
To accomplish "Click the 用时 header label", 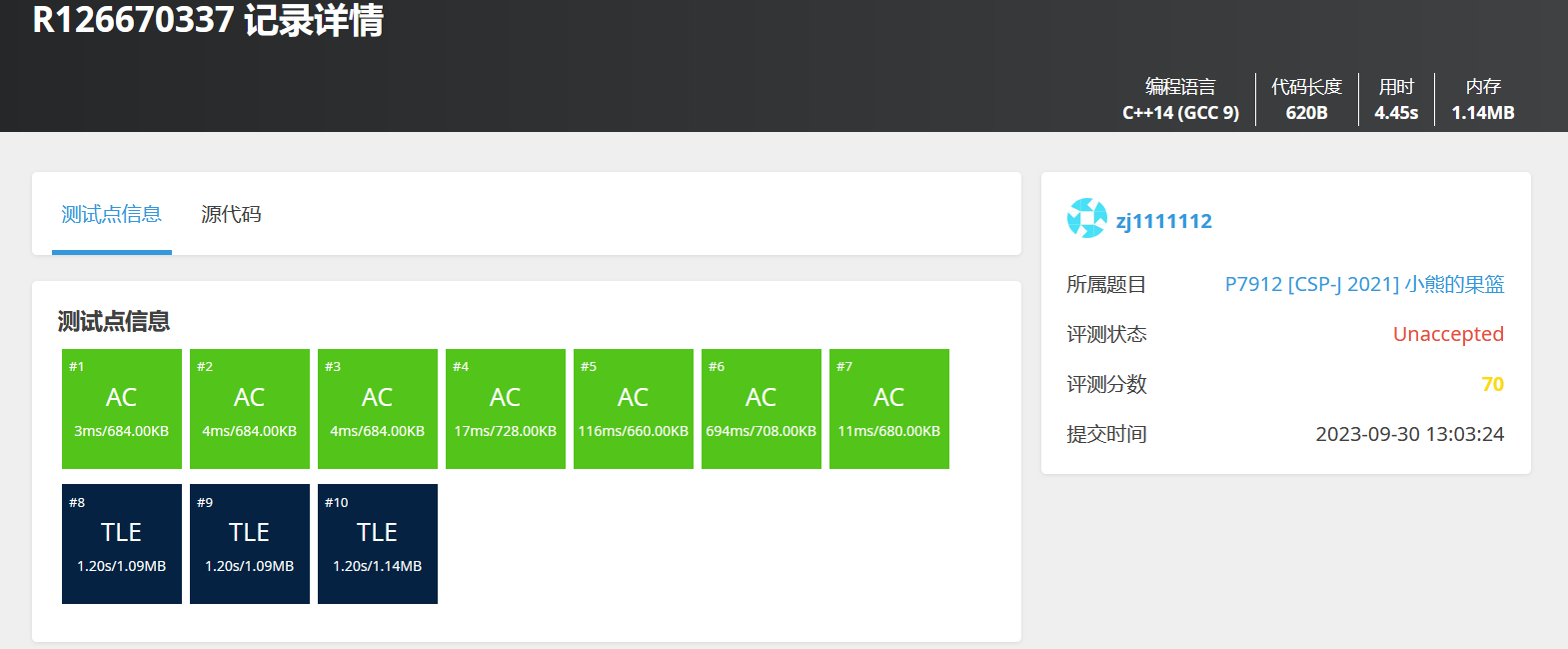I will tap(1396, 87).
